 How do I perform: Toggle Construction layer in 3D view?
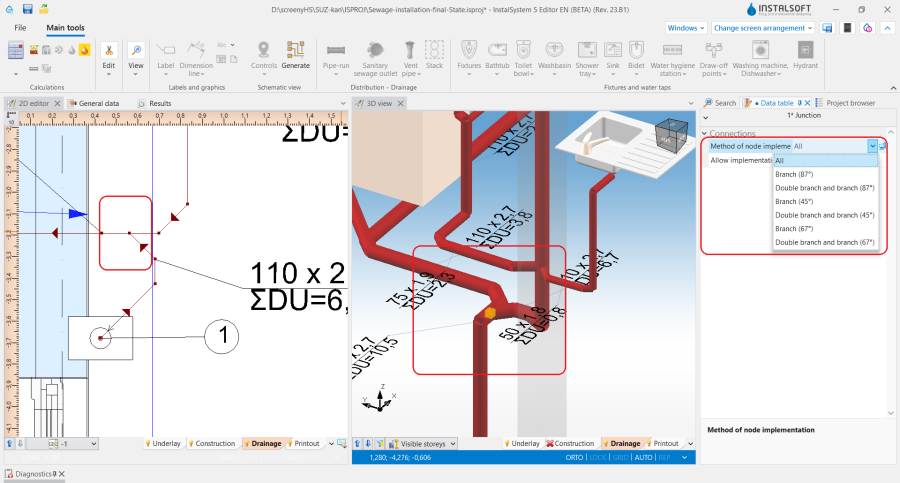(x=570, y=443)
